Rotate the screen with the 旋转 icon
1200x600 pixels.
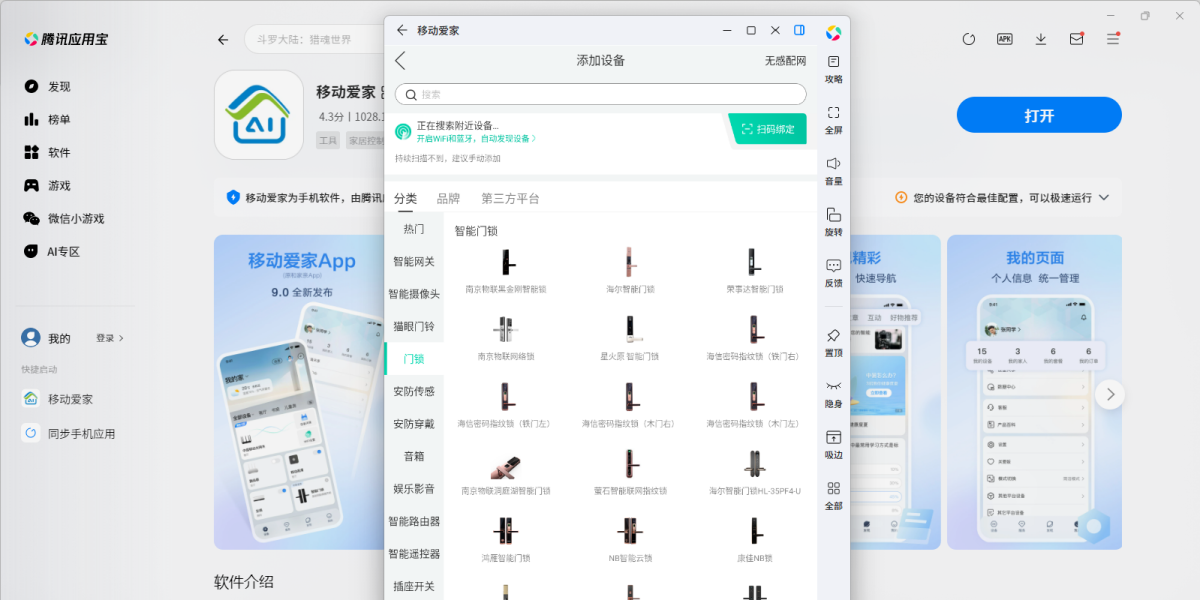(x=833, y=215)
